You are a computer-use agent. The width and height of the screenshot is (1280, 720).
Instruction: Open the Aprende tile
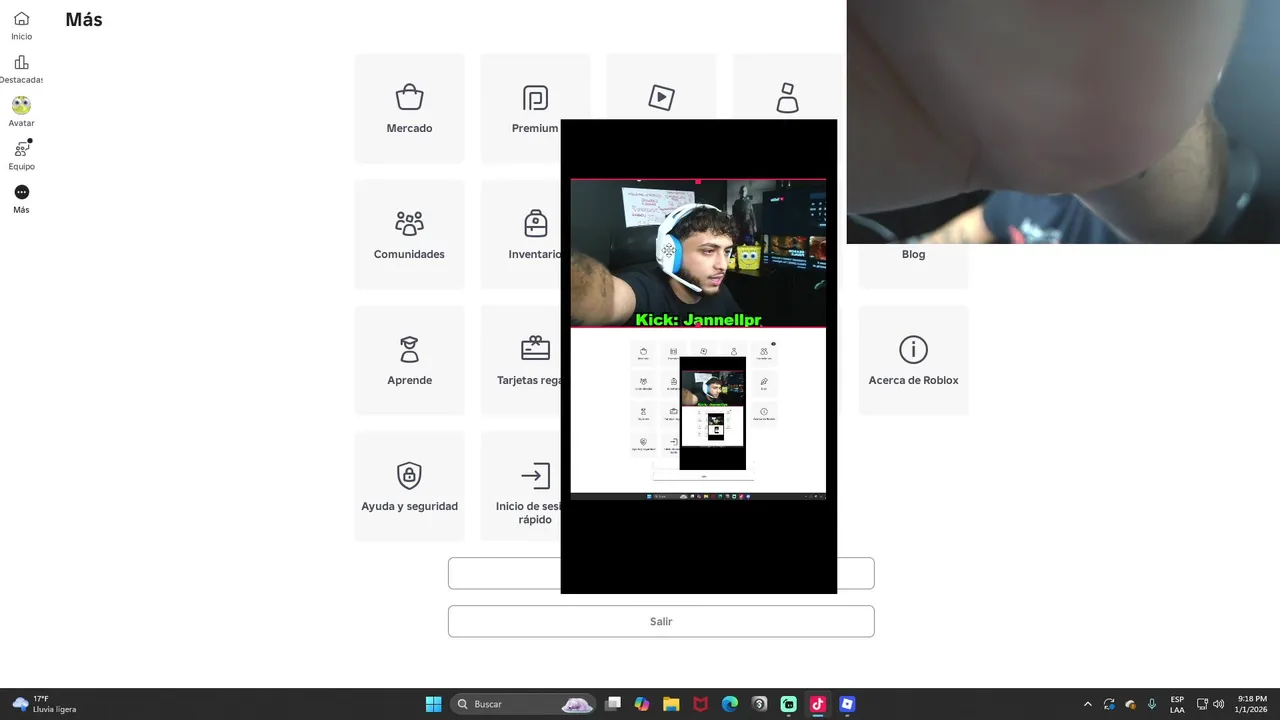coord(409,360)
